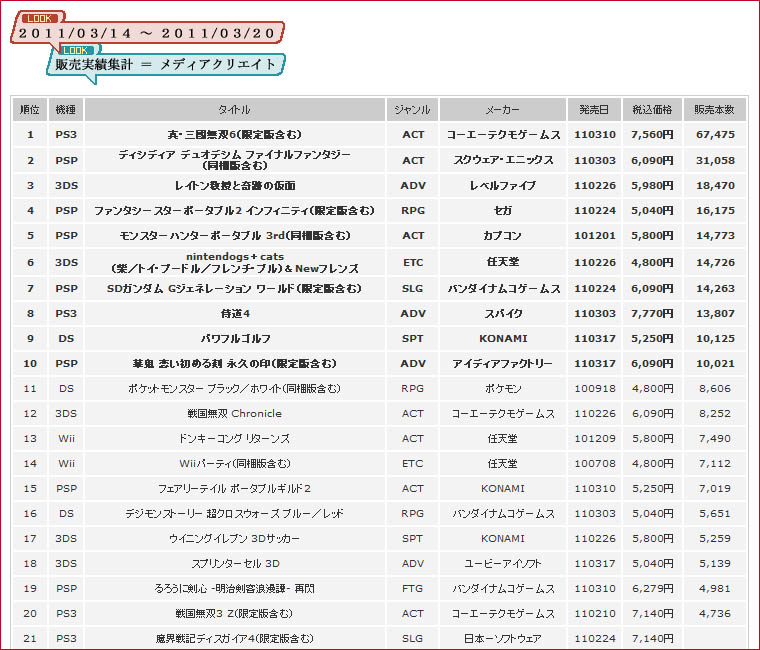Click the title スプリンターセル 3D

236,564
